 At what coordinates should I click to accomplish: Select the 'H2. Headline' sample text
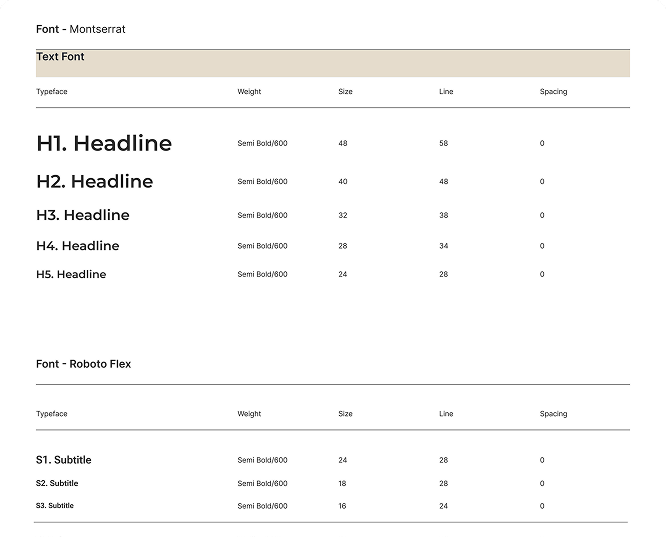pyautogui.click(x=95, y=181)
